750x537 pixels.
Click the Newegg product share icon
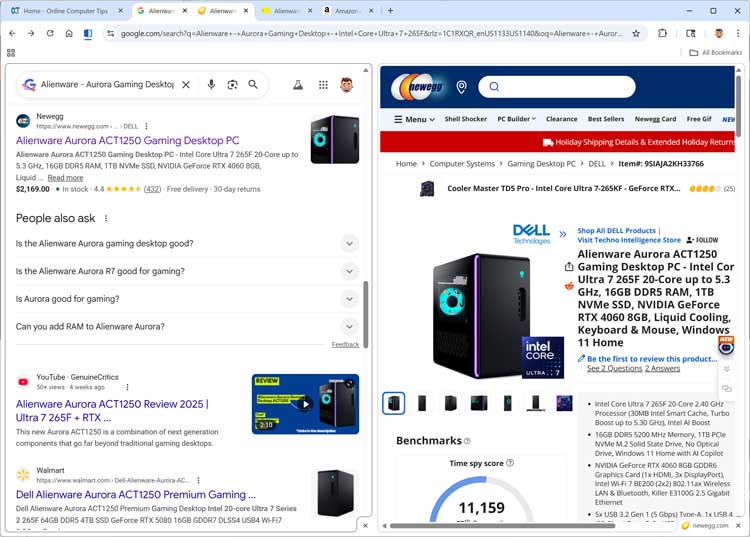tap(569, 267)
